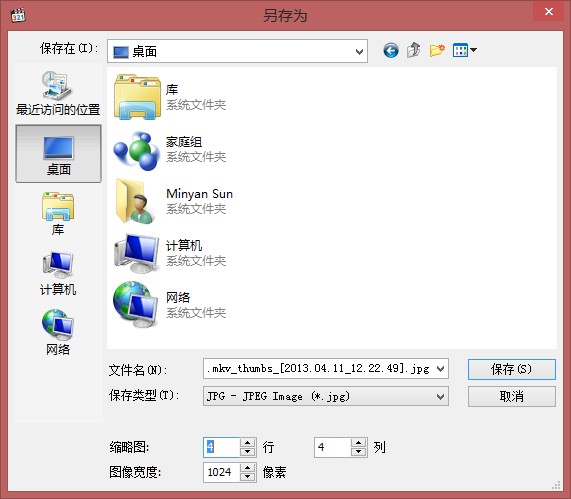The image size is (571, 499).
Task: Click the Minyan Sun name text
Action: [x=200, y=194]
